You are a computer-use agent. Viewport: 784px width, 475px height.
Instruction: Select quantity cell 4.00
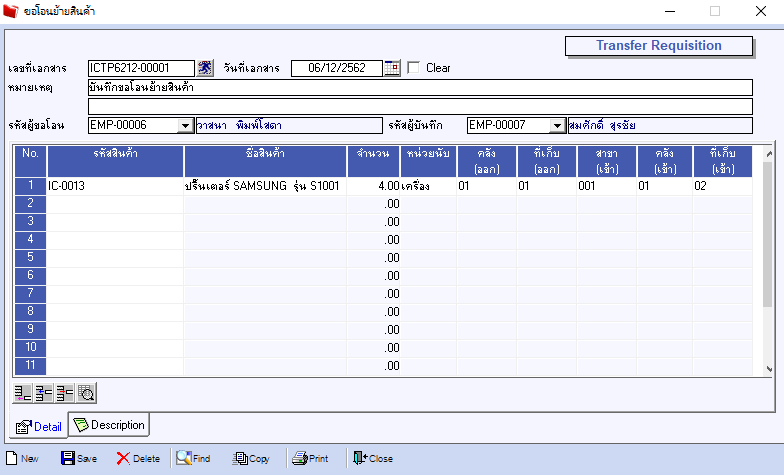click(373, 186)
